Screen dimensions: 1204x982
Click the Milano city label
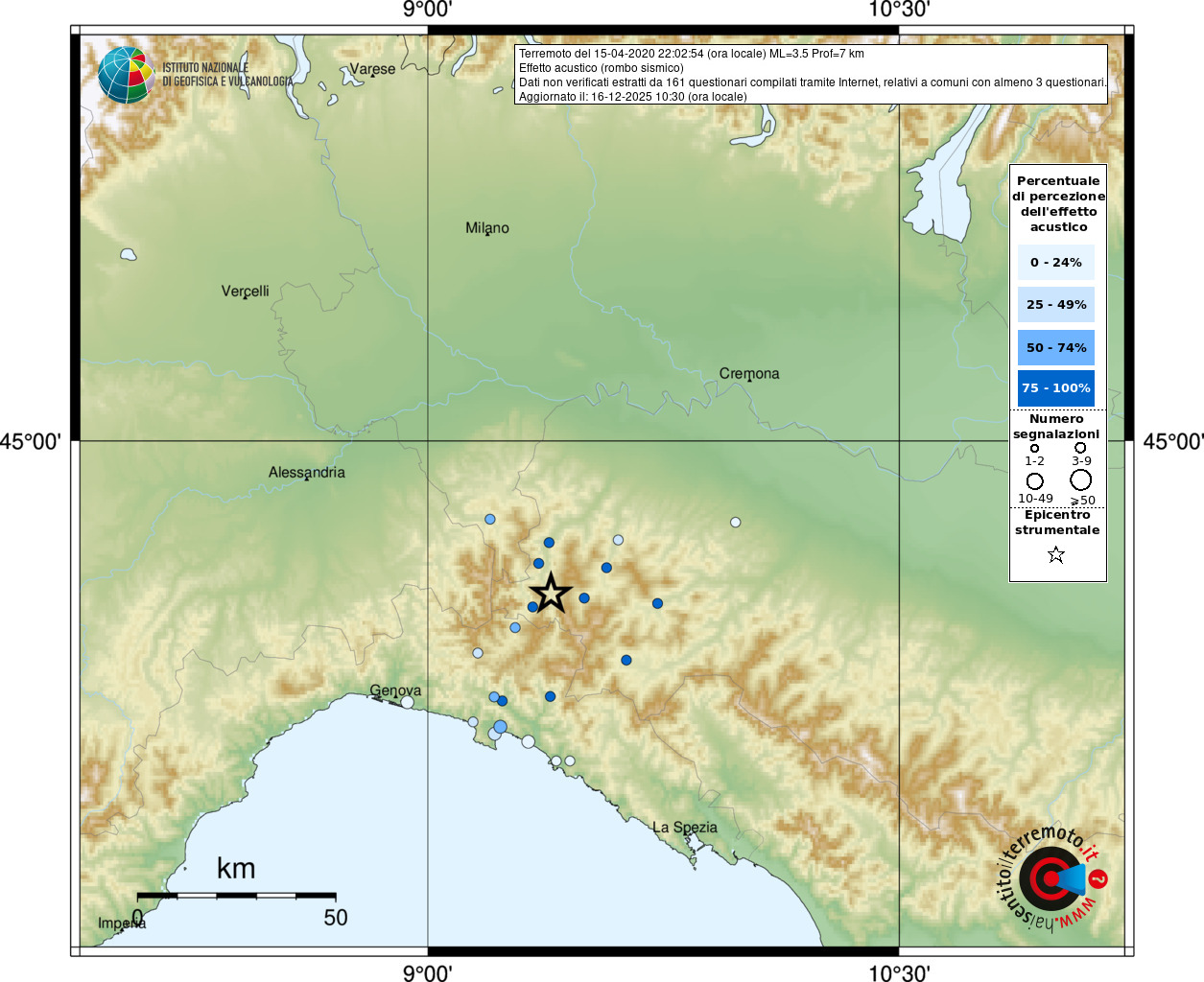[x=487, y=228]
